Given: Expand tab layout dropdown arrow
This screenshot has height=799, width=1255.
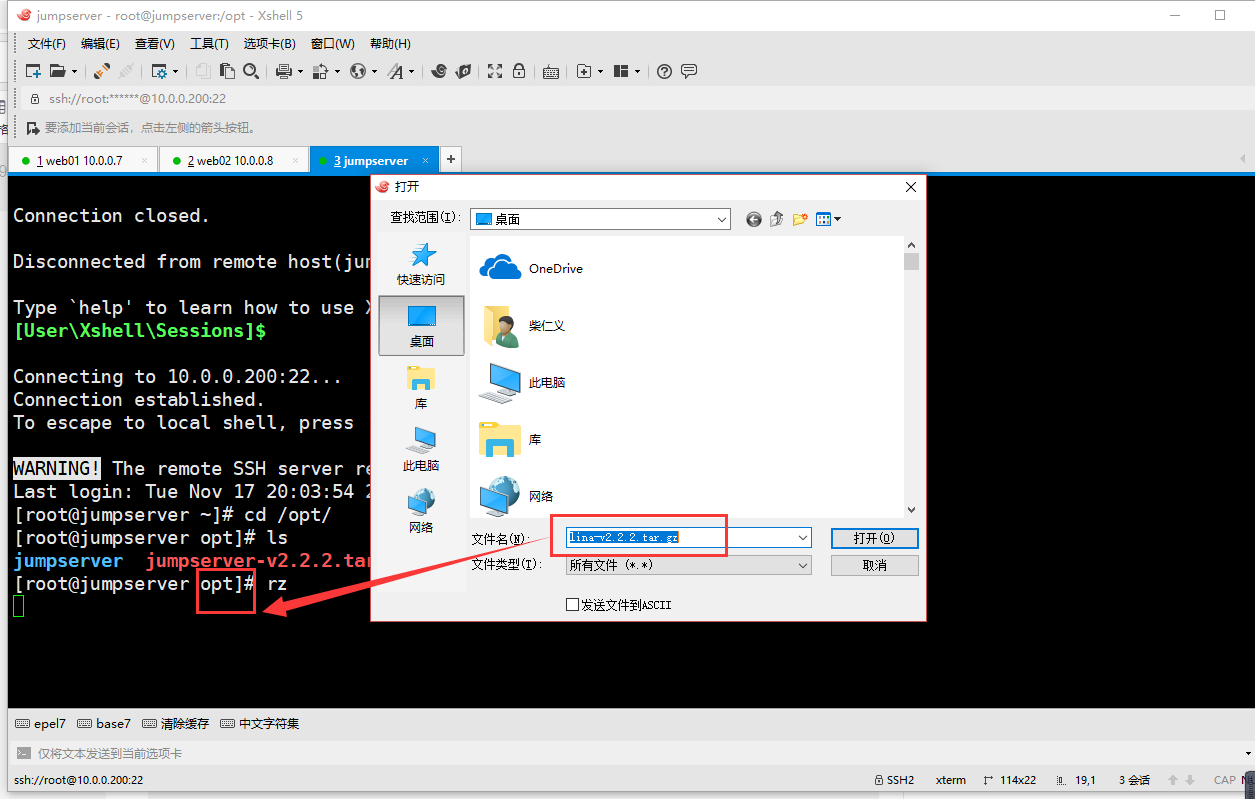Looking at the screenshot, I should point(637,71).
